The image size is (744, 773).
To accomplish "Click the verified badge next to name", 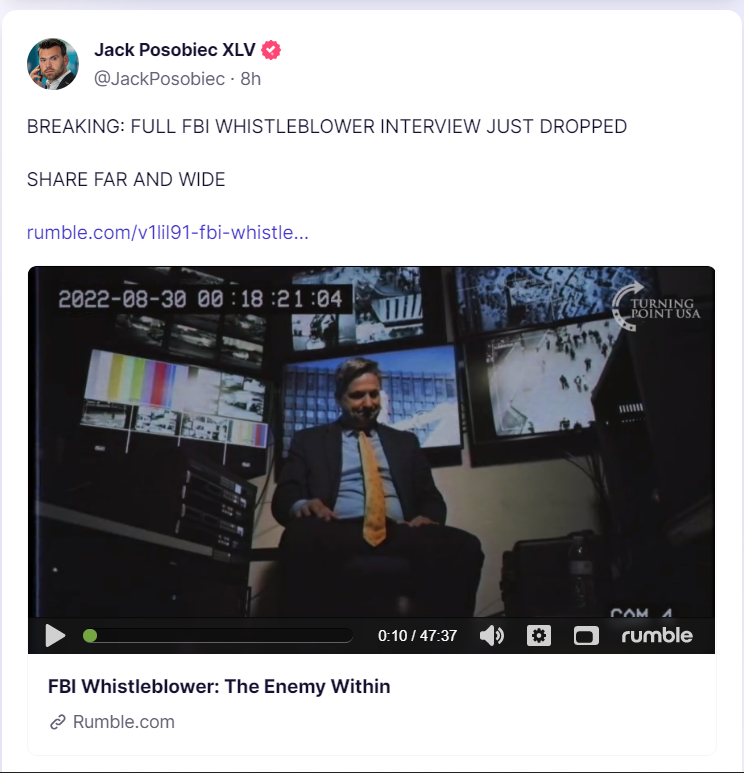I will 271,50.
